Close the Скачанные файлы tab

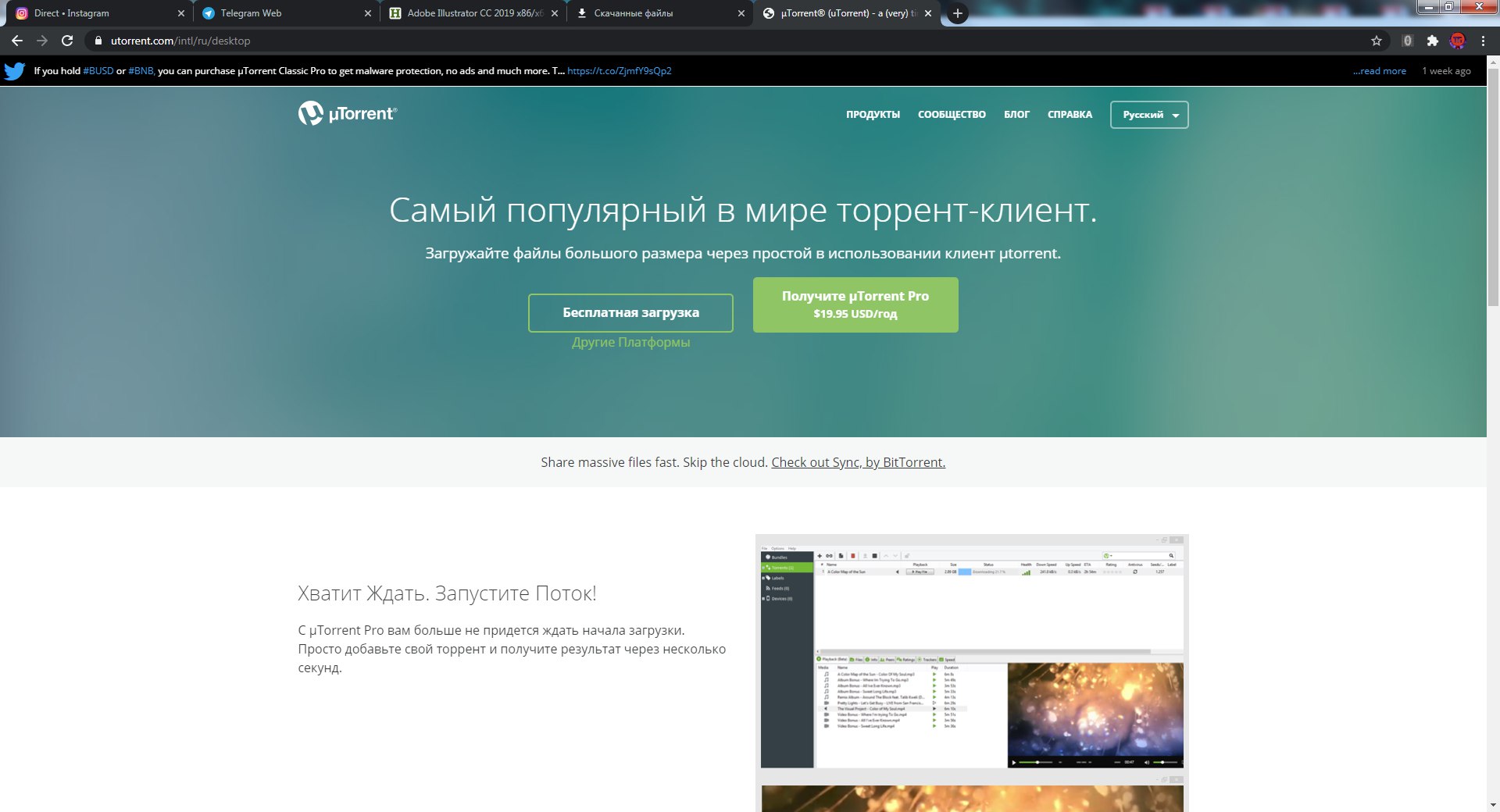(741, 13)
